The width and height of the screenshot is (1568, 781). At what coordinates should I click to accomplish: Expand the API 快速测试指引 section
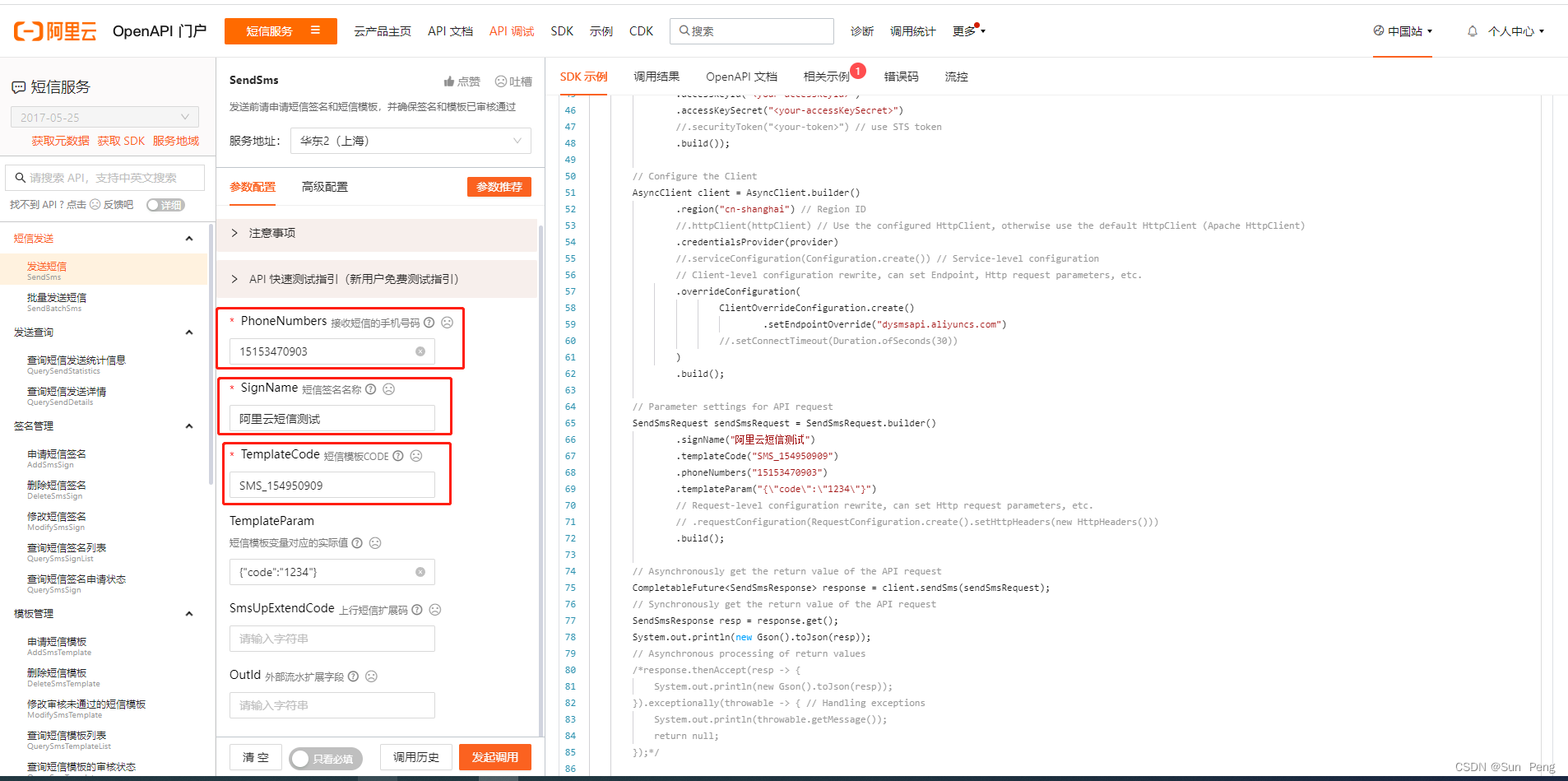tap(377, 279)
